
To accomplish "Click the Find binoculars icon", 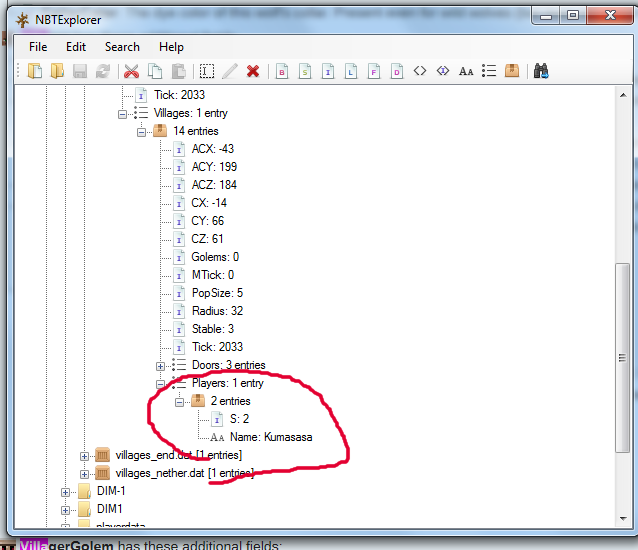I will 542,71.
